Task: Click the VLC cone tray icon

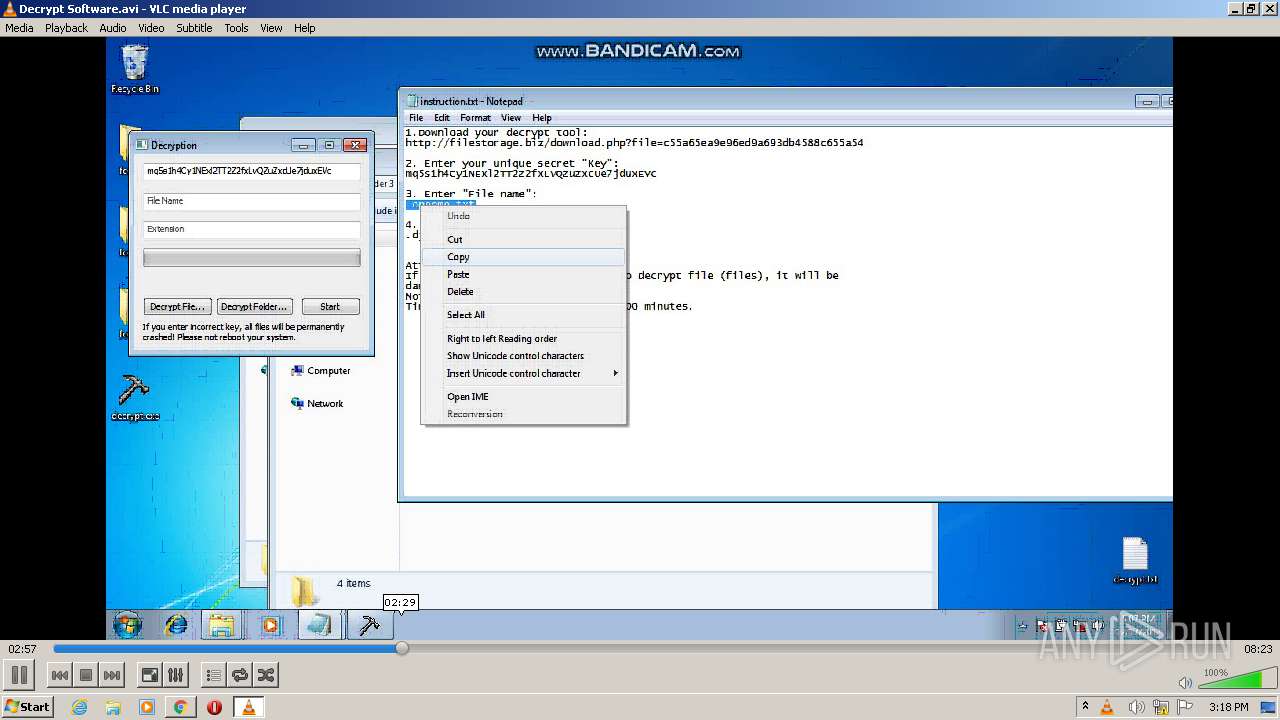Action: 1107,707
